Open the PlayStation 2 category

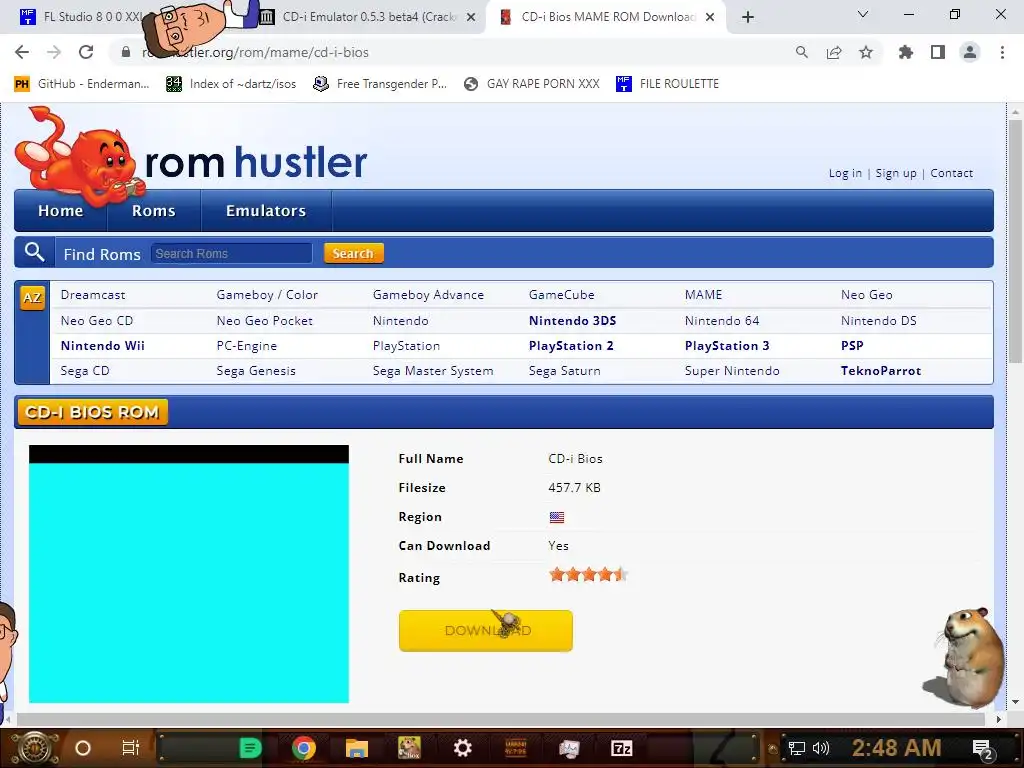point(571,345)
